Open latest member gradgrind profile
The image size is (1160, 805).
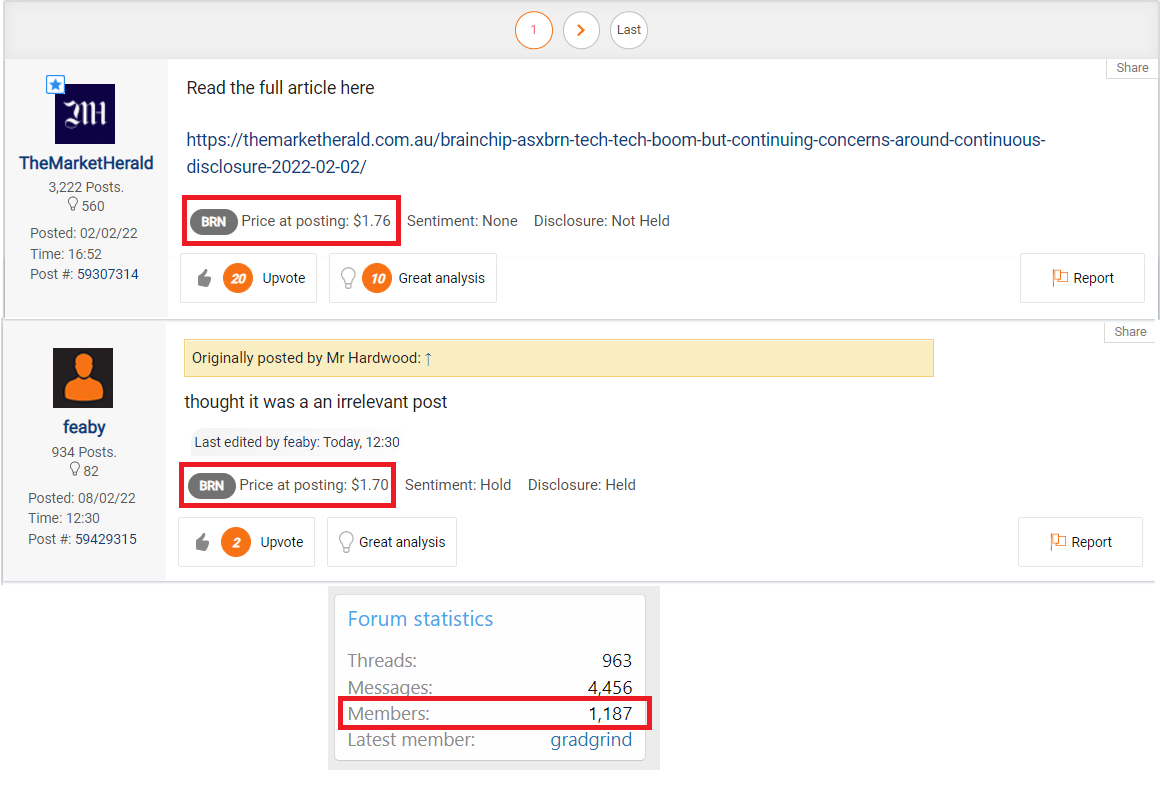point(591,740)
